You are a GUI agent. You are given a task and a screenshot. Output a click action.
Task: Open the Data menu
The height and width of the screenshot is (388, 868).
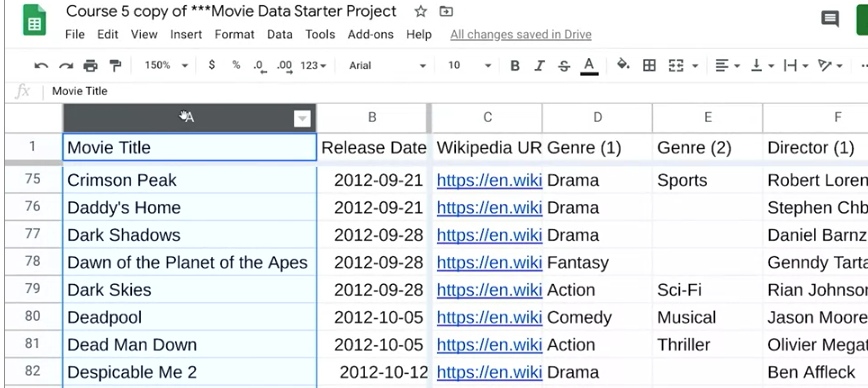coord(280,34)
